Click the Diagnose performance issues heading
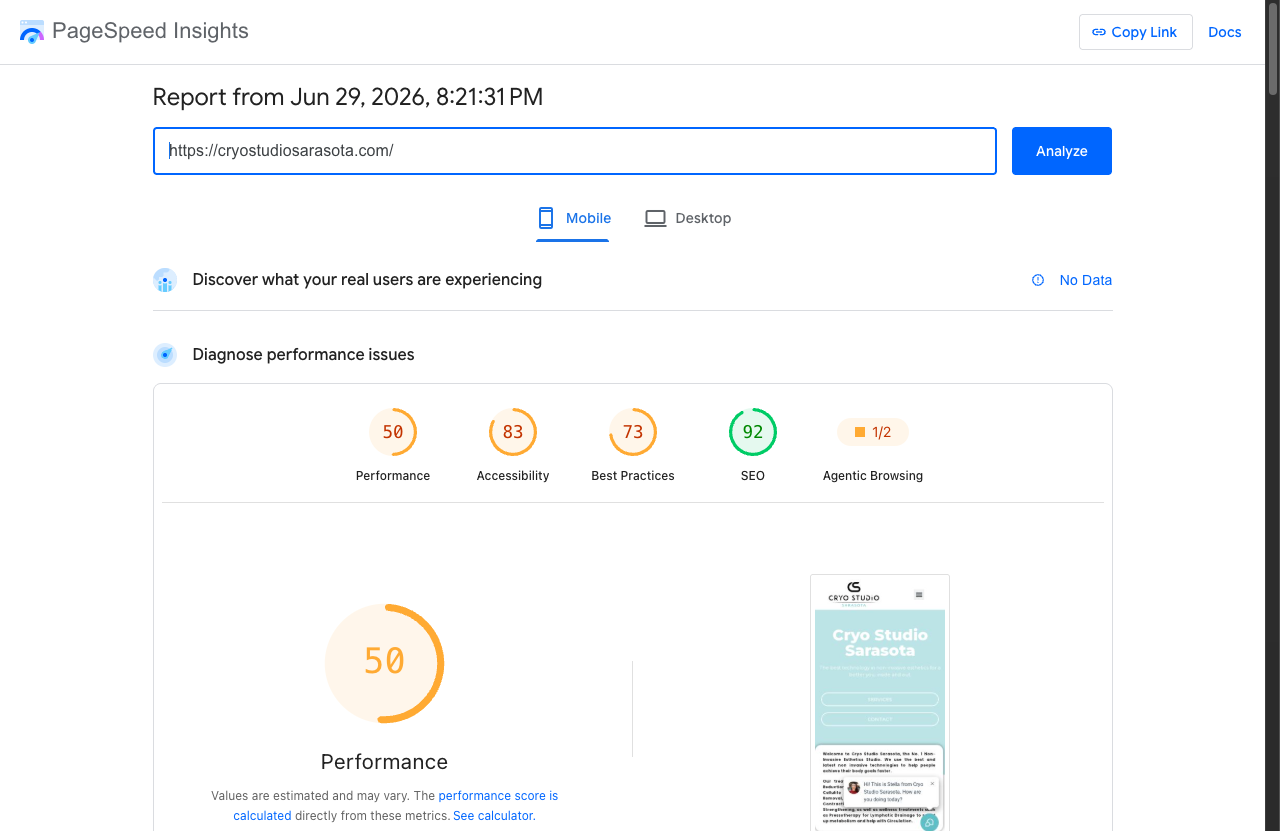The height and width of the screenshot is (831, 1280). [303, 354]
